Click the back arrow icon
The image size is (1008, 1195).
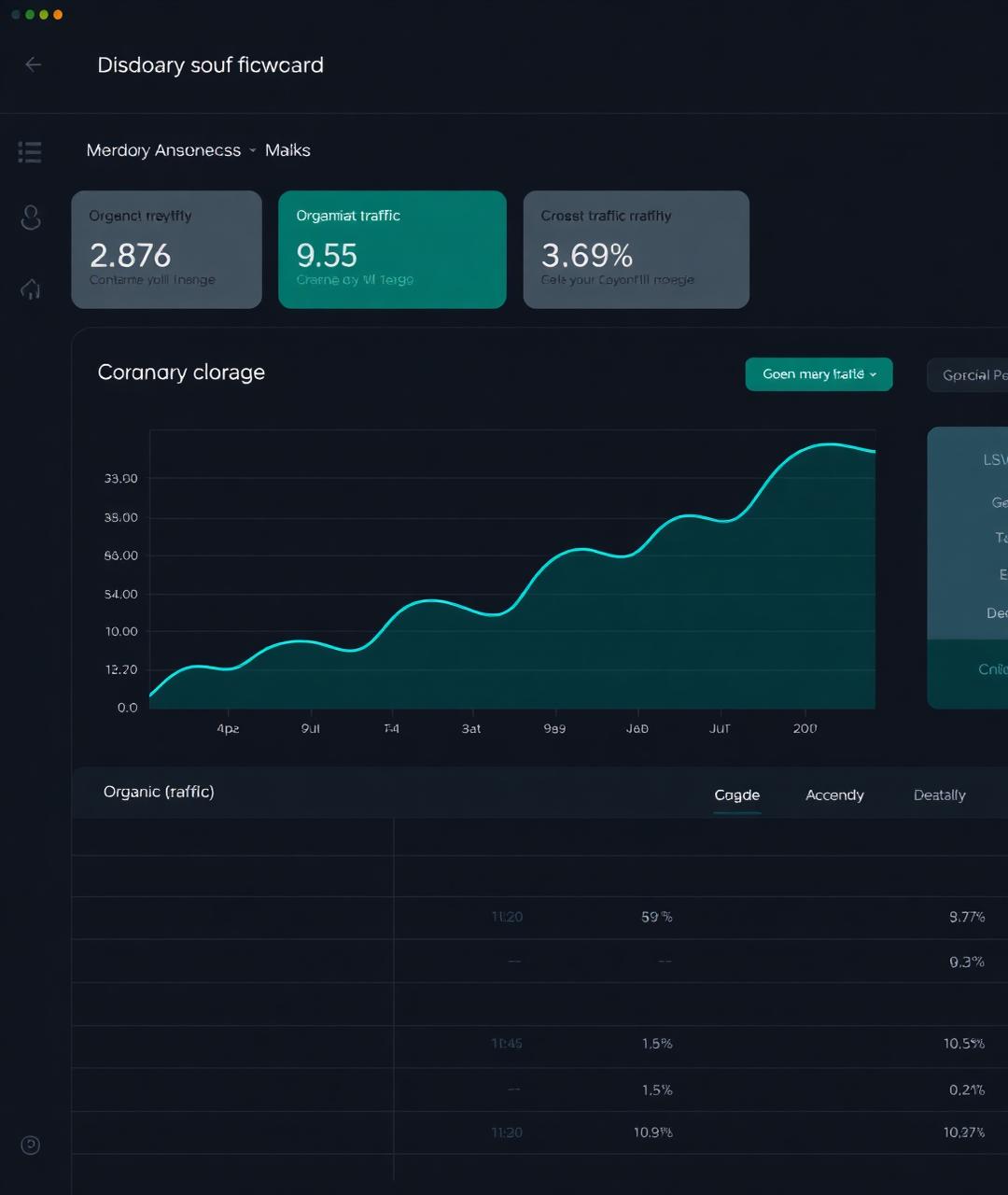33,64
